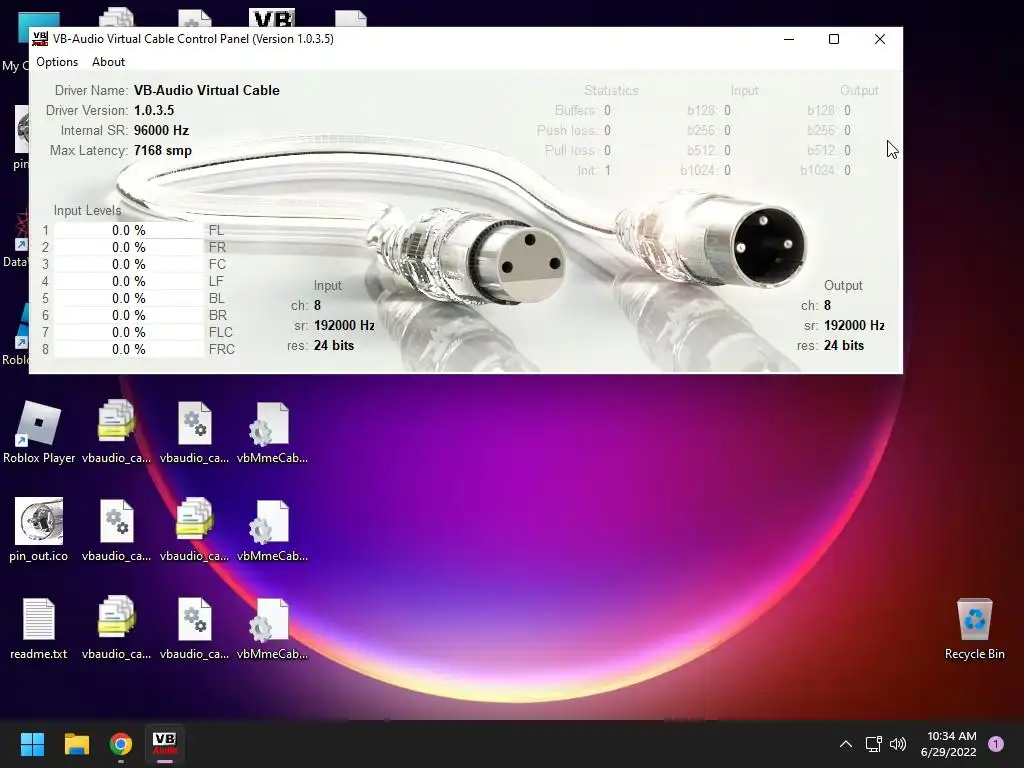Click the driver name 'VB-Audio Virtual Cable'
This screenshot has height=768, width=1024.
pos(206,90)
